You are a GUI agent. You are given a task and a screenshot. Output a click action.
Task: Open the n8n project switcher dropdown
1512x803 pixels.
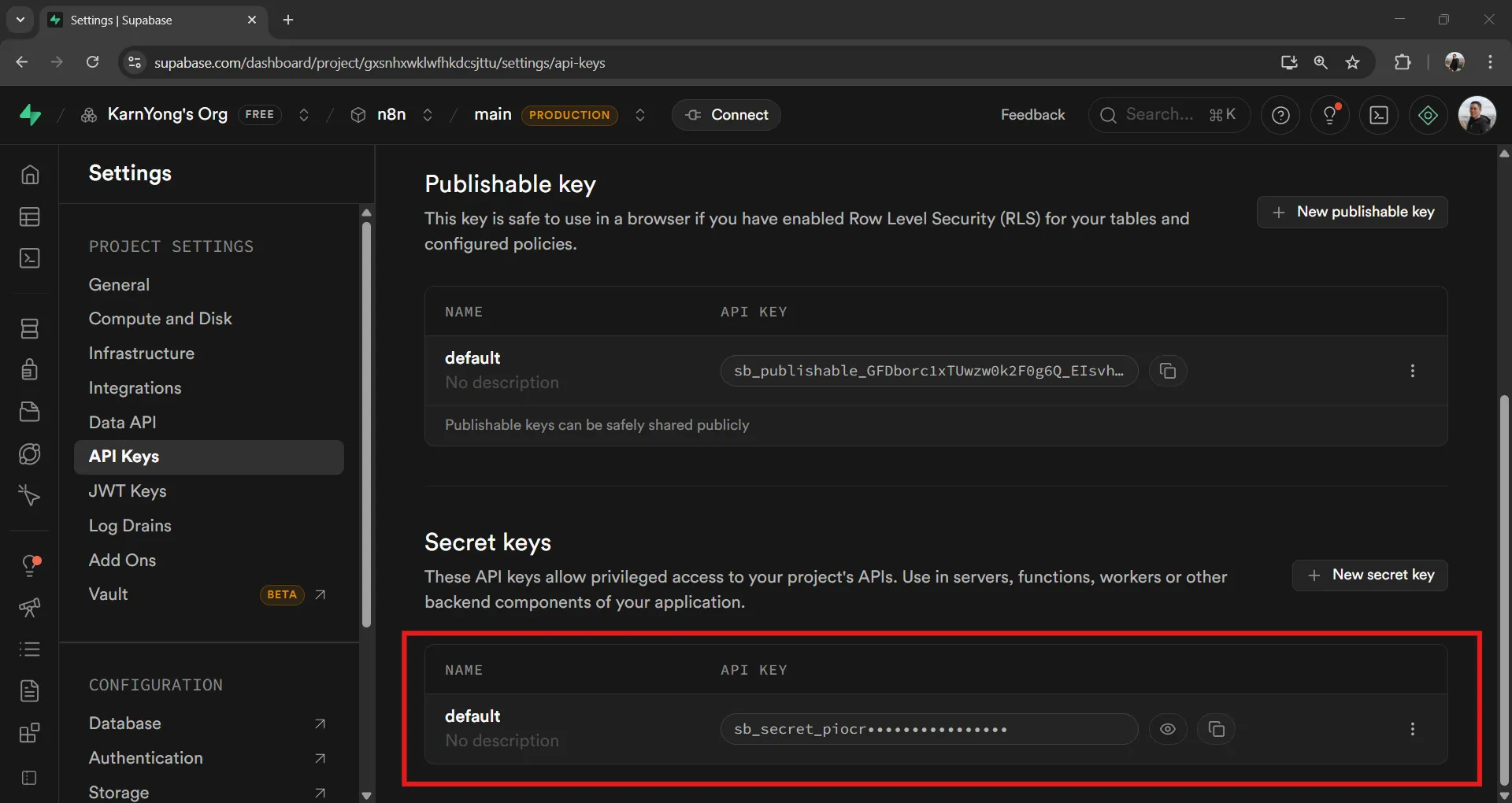[x=427, y=115]
